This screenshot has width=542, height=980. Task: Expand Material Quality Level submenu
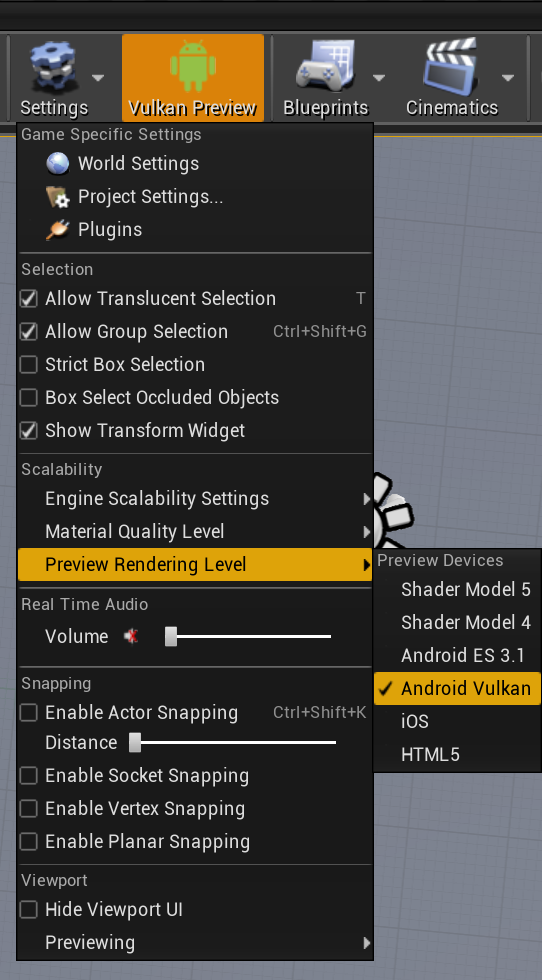click(195, 532)
